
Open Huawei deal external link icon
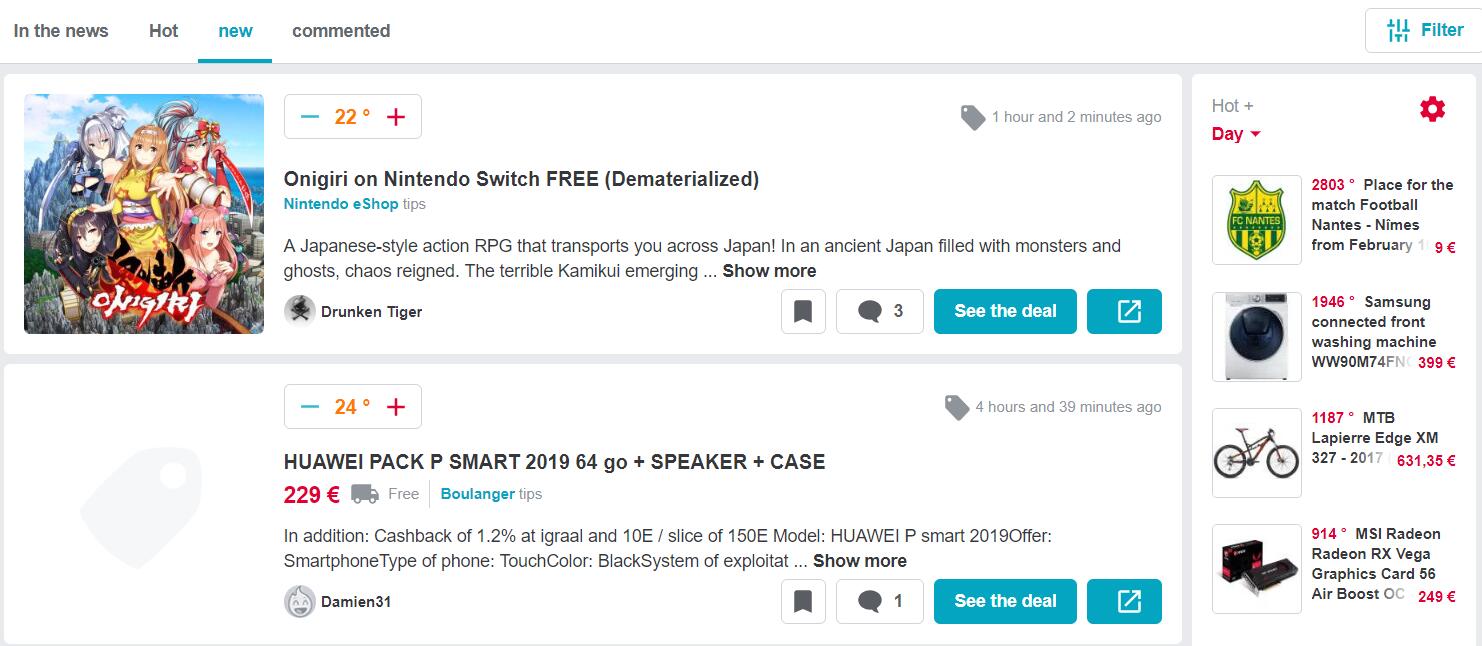(x=1124, y=601)
